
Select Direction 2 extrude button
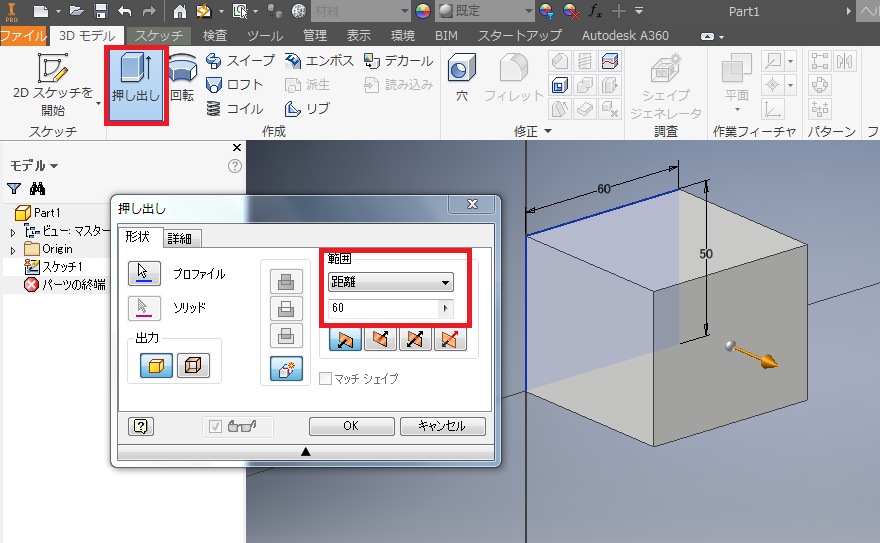380,339
